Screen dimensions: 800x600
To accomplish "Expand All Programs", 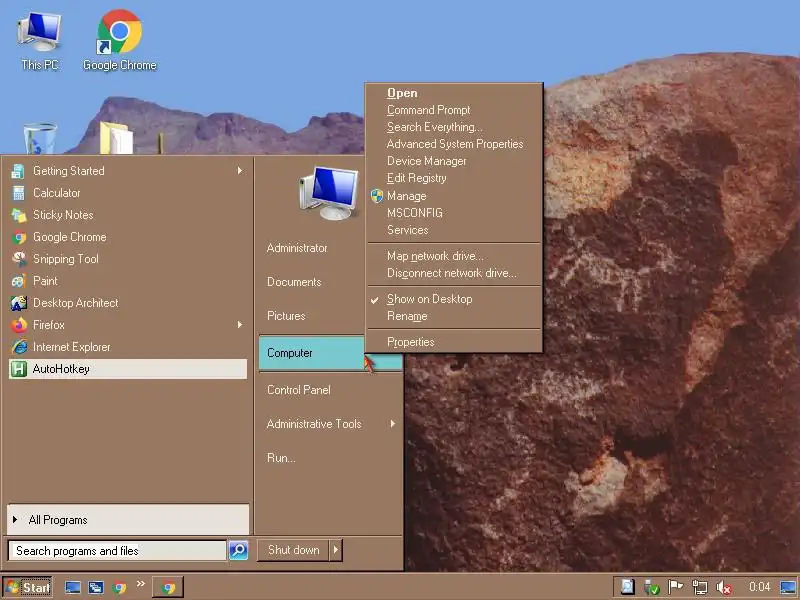I will click(x=128, y=520).
